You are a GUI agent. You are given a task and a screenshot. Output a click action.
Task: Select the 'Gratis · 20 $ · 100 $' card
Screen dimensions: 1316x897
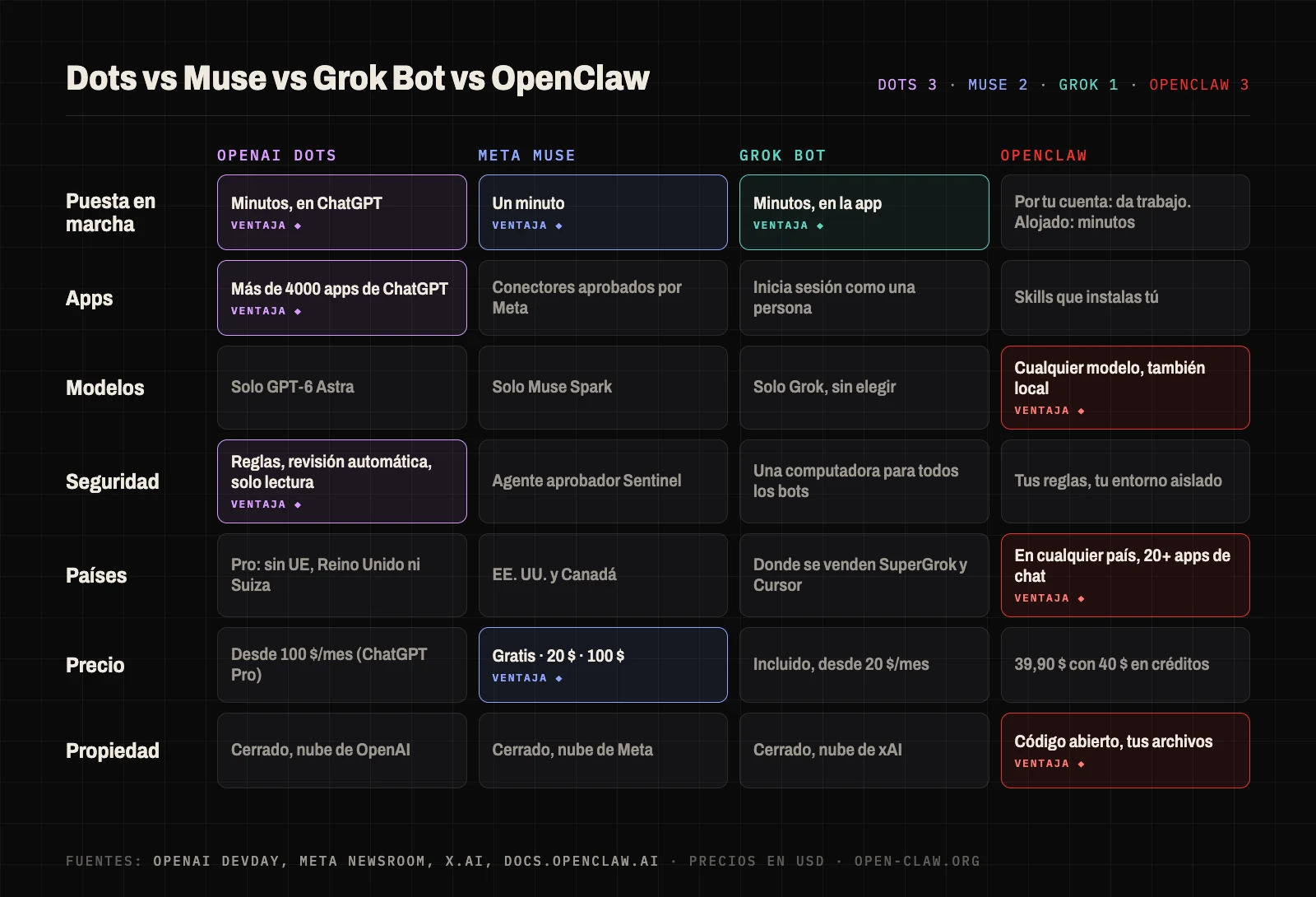click(x=603, y=665)
